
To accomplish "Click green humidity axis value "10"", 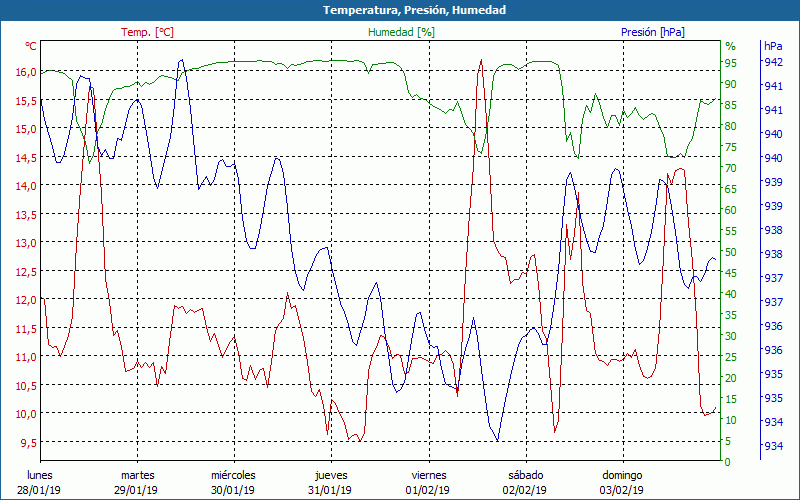I will click(x=731, y=420).
